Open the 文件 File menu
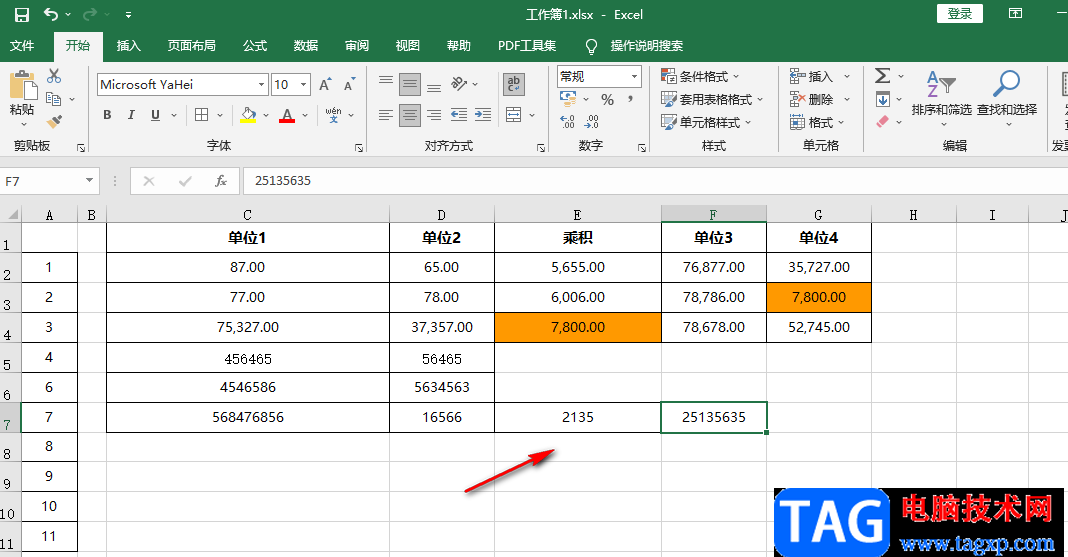 tap(22, 46)
